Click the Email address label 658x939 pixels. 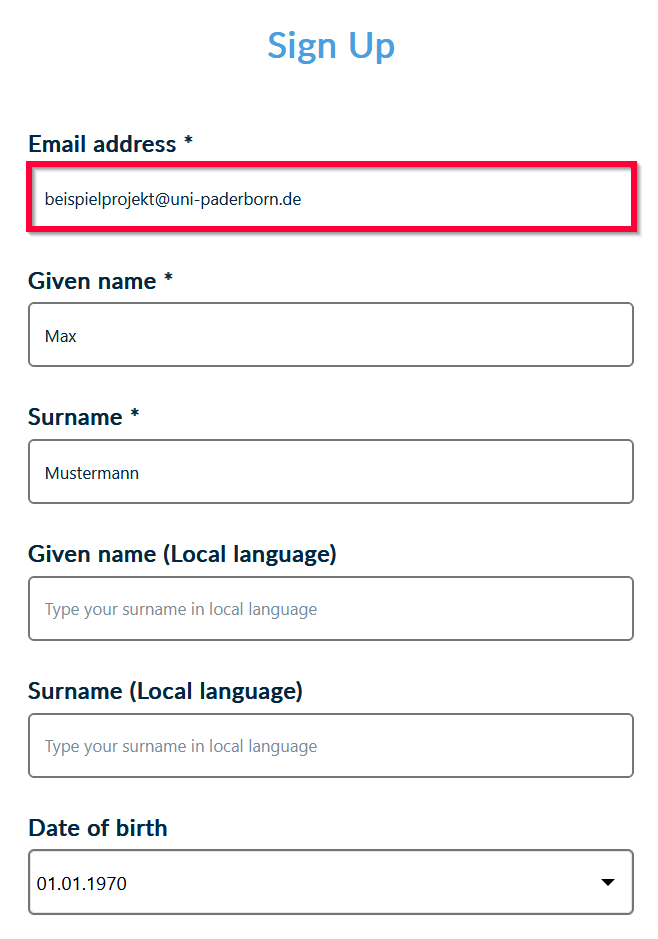pyautogui.click(x=102, y=144)
